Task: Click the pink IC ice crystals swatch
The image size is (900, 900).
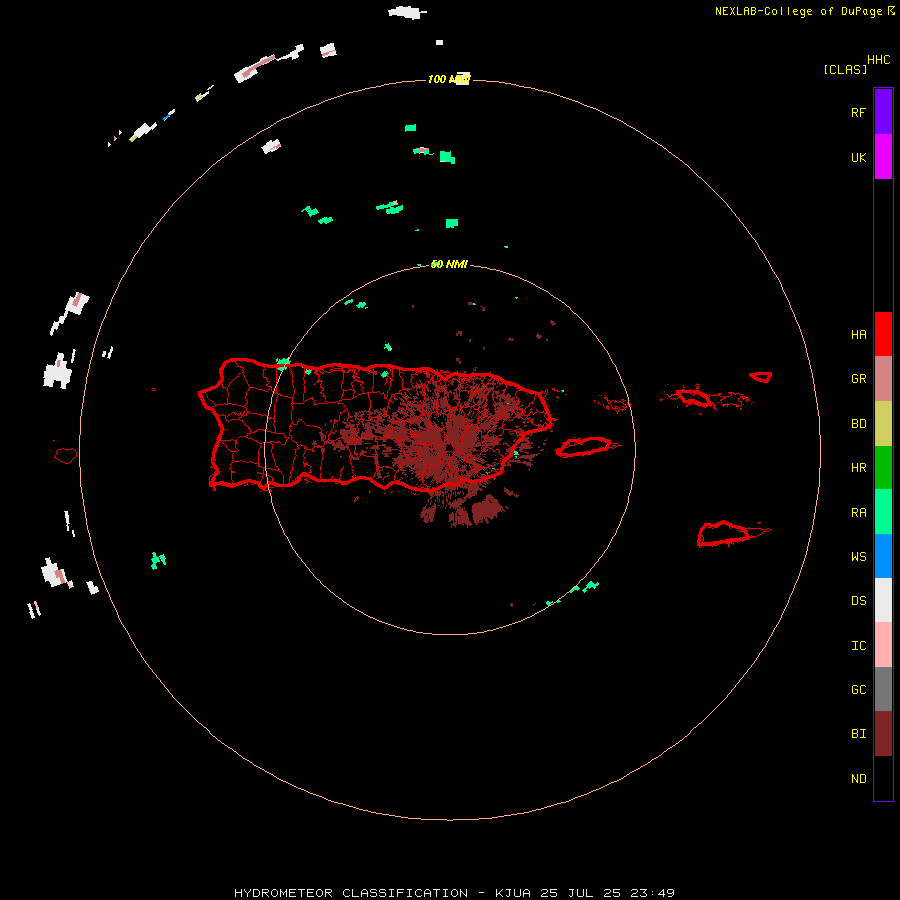Action: 883,645
